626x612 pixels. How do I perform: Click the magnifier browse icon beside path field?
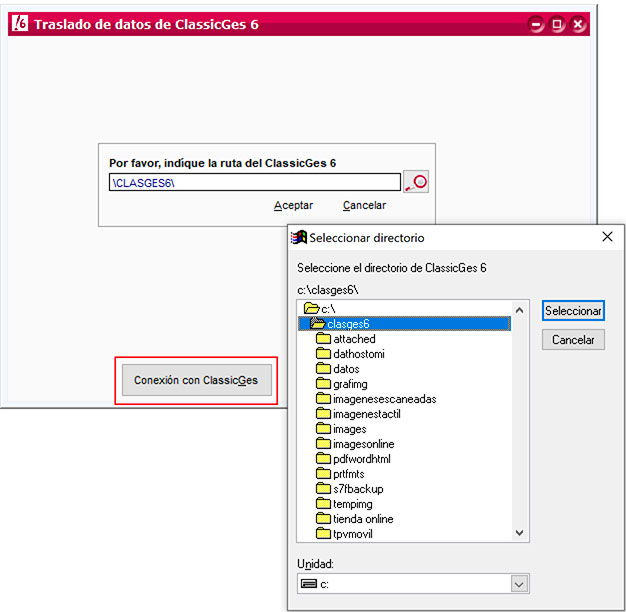pyautogui.click(x=416, y=182)
